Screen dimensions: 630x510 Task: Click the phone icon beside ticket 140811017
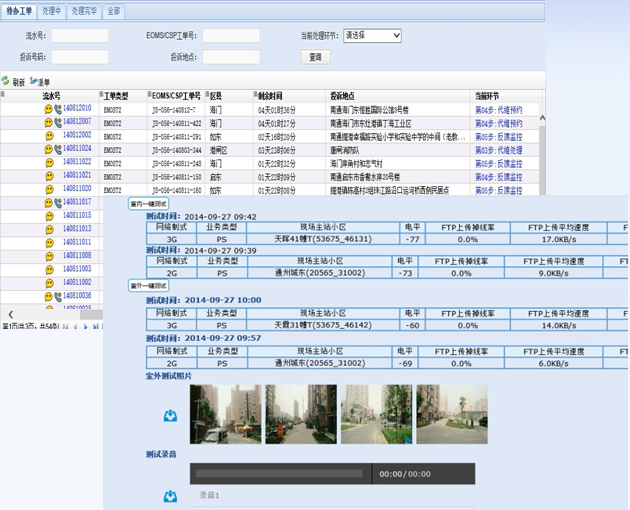coord(58,203)
